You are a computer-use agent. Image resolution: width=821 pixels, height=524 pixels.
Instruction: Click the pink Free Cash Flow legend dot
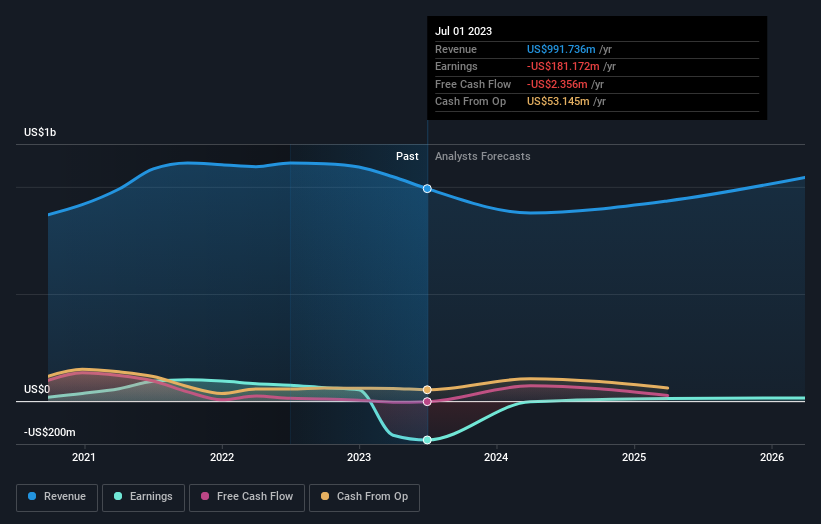205,496
